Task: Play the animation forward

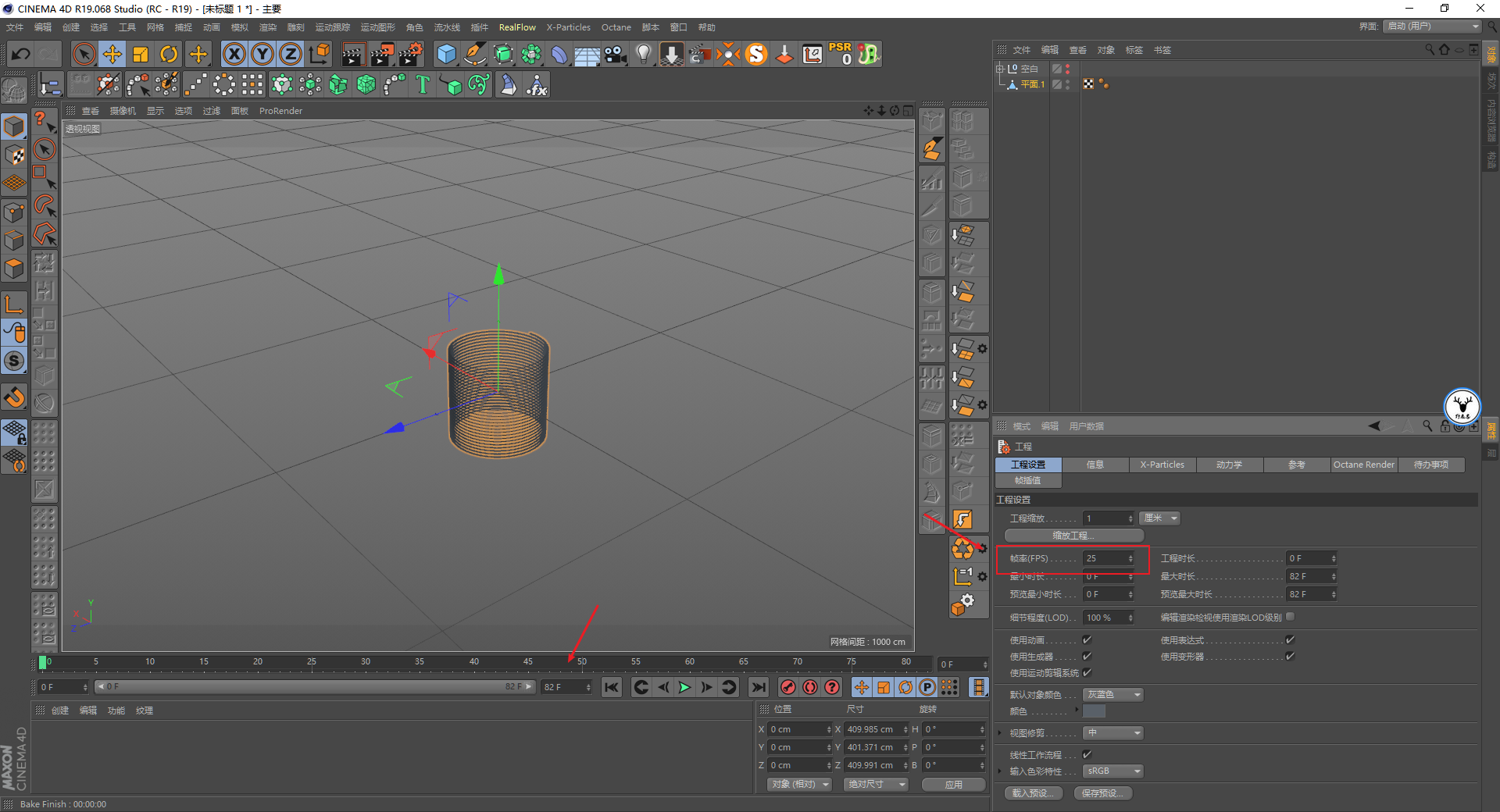Action: (x=684, y=687)
